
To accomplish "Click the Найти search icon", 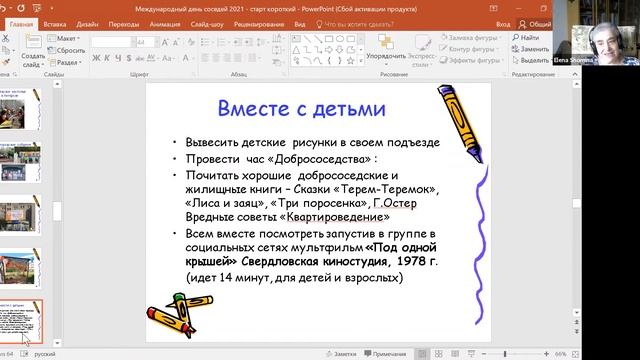I will click(516, 37).
